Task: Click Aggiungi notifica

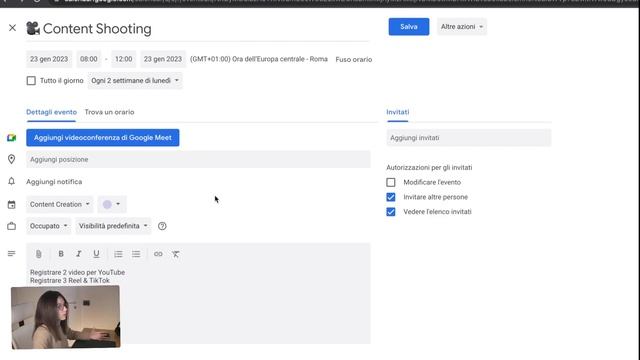Action: [x=54, y=182]
